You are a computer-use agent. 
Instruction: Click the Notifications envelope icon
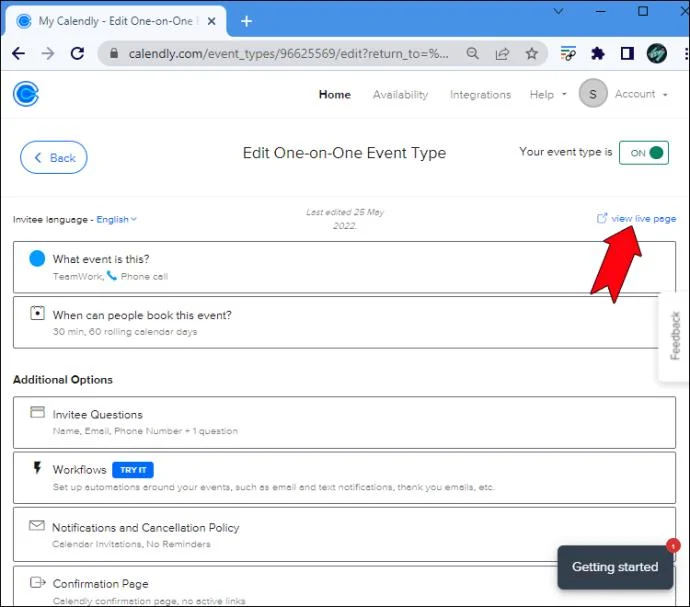[37, 525]
